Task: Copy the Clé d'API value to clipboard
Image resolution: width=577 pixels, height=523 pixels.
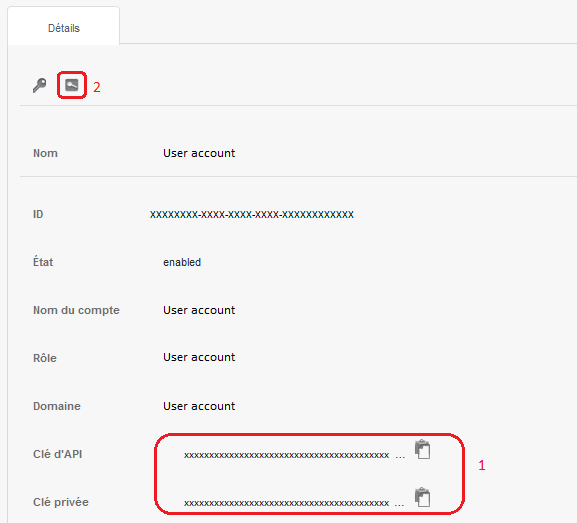Action: pyautogui.click(x=422, y=449)
